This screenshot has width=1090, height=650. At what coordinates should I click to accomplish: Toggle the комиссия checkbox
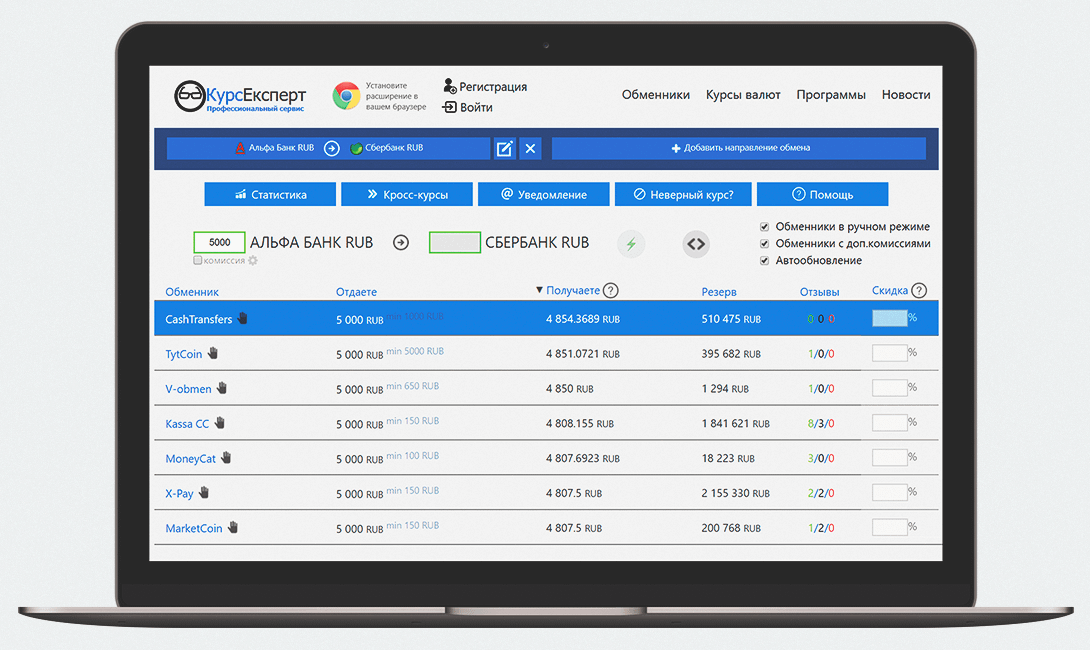pos(197,260)
